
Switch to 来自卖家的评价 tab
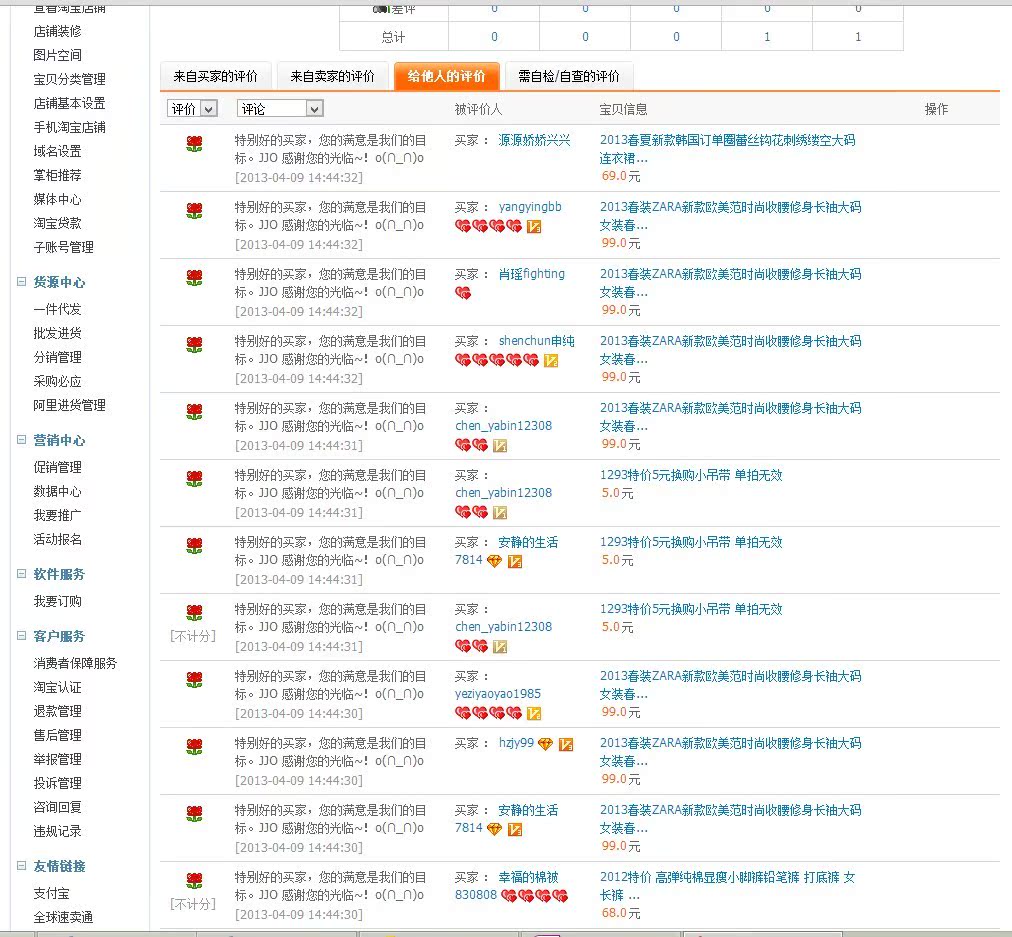coord(332,77)
